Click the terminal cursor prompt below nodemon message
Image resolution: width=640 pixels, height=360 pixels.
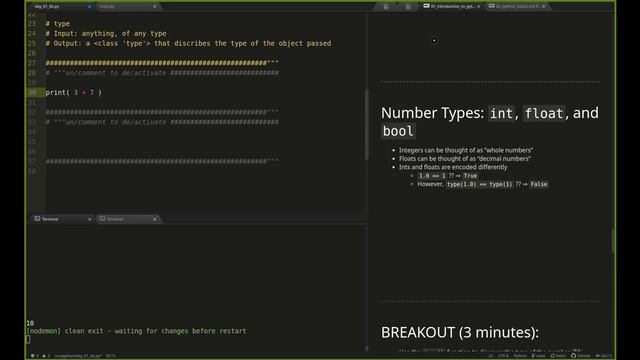(28, 339)
